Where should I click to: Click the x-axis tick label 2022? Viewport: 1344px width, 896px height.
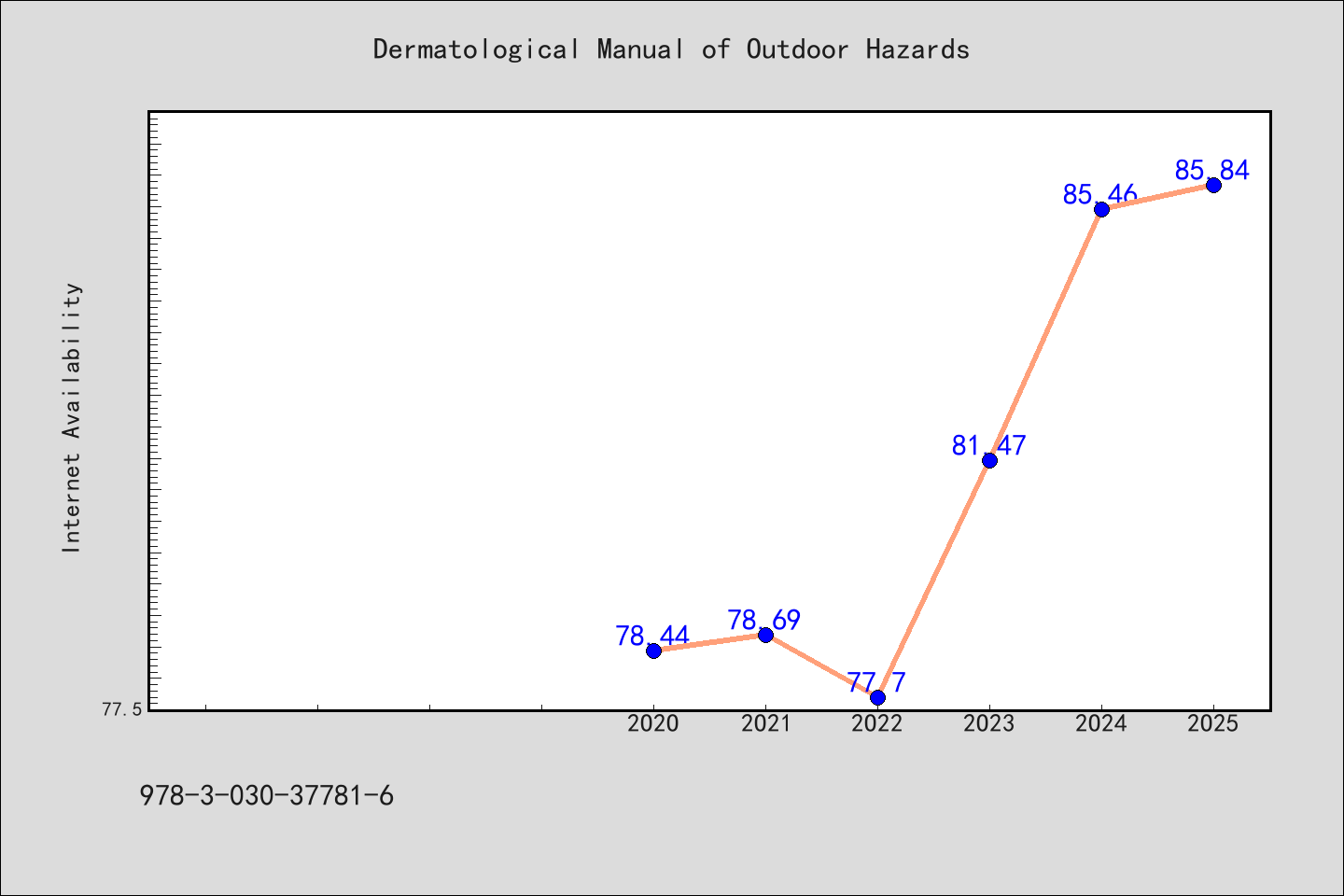pyautogui.click(x=877, y=723)
